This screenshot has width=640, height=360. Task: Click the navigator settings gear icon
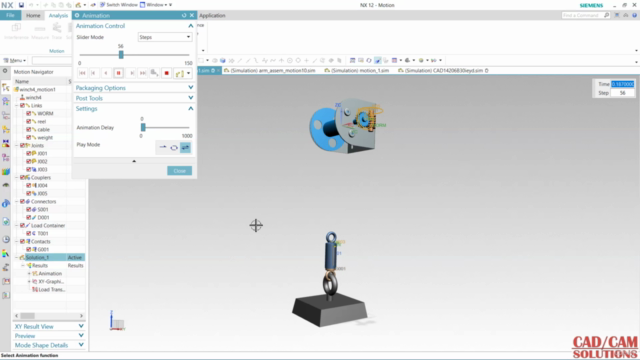5,71
